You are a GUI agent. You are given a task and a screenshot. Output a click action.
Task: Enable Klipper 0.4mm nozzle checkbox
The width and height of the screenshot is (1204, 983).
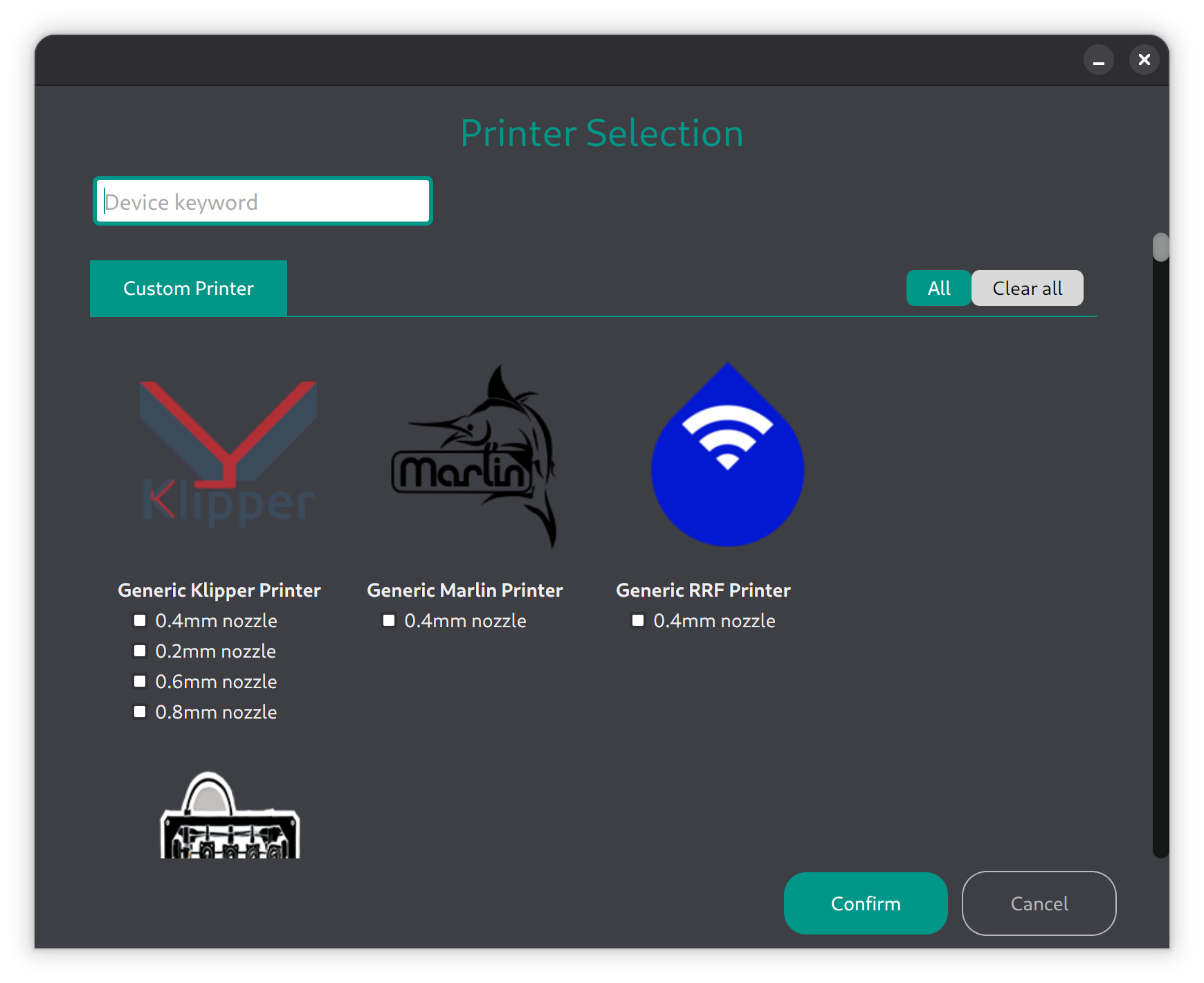tap(140, 620)
